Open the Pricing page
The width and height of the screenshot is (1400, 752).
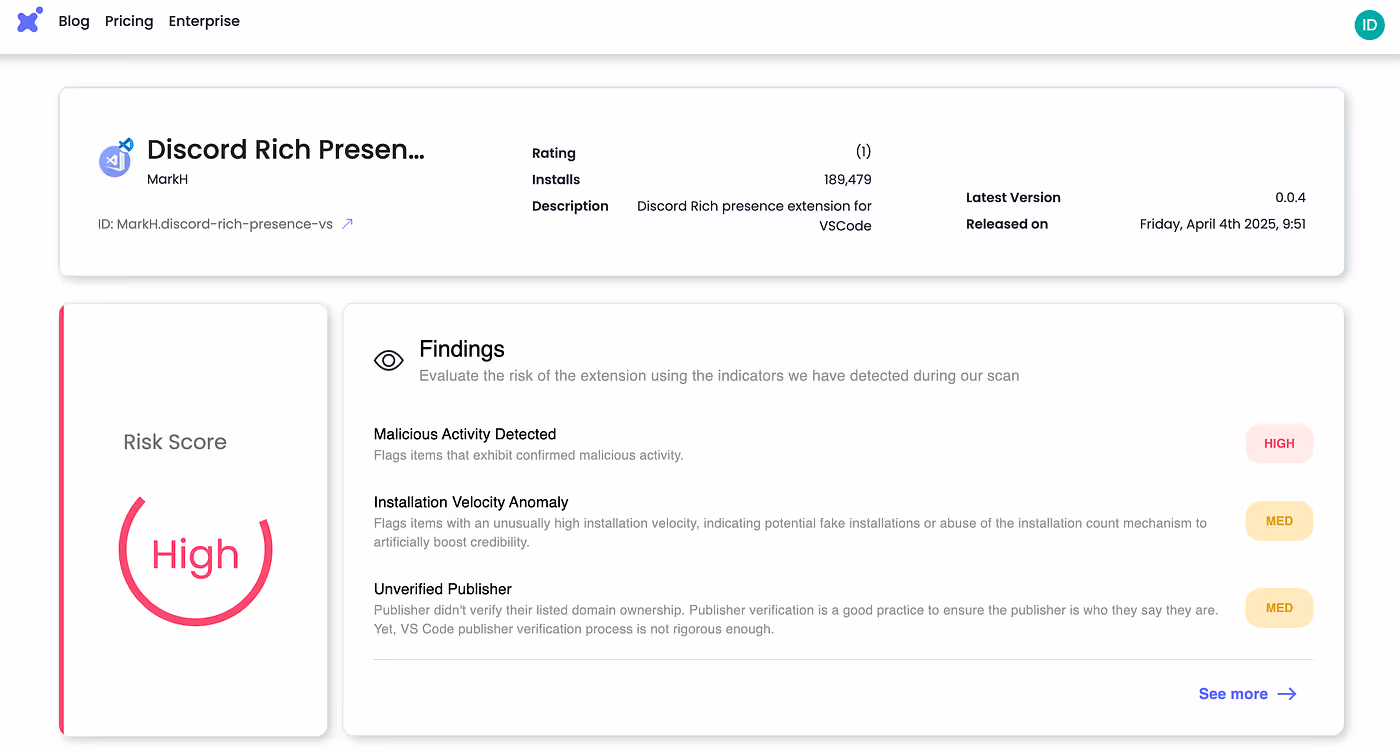coord(129,21)
